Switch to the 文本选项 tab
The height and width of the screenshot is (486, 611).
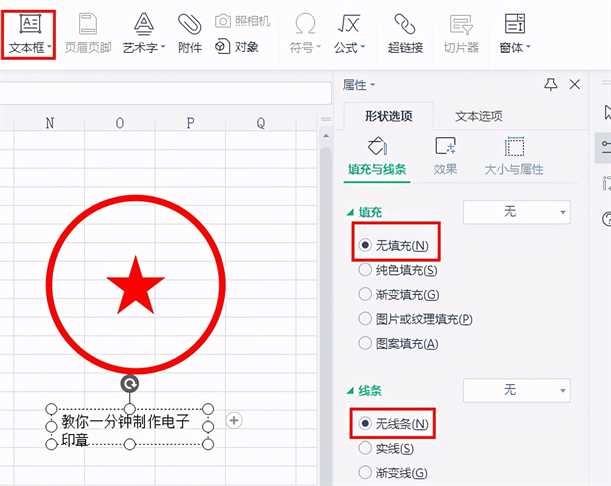[478, 115]
